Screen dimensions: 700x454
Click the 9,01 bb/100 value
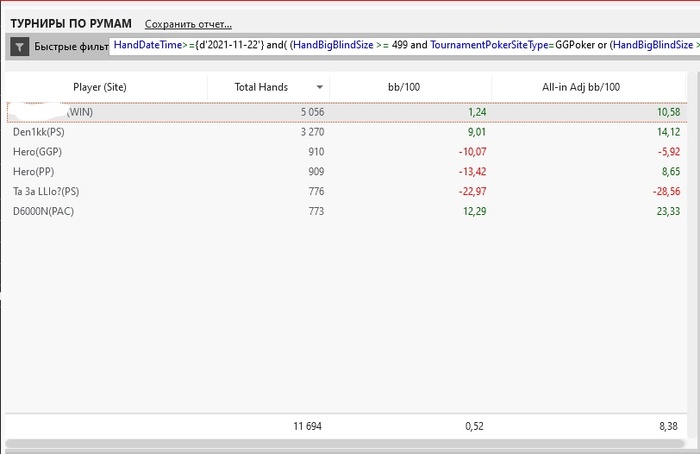[477, 132]
